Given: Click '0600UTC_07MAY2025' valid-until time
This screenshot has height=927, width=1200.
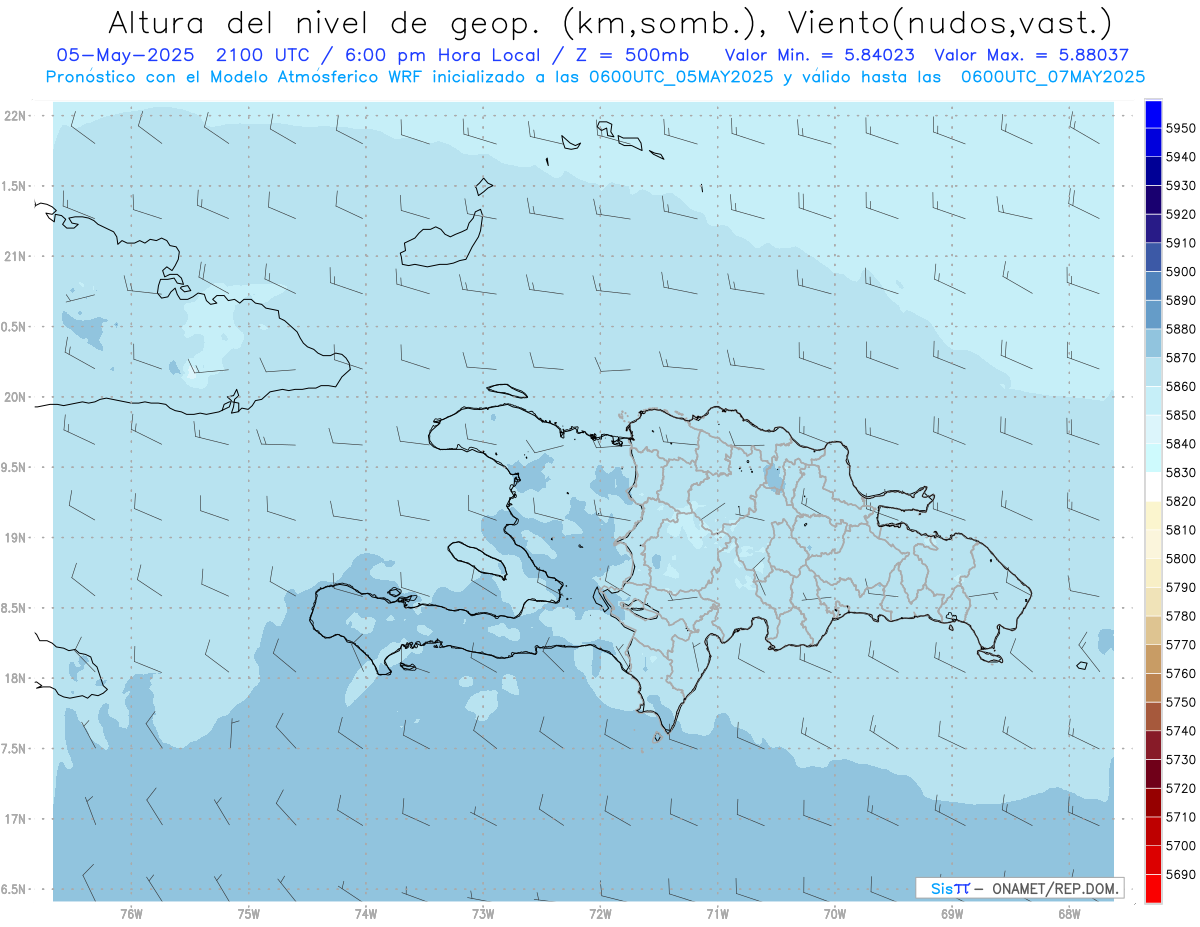Looking at the screenshot, I should tap(1053, 76).
